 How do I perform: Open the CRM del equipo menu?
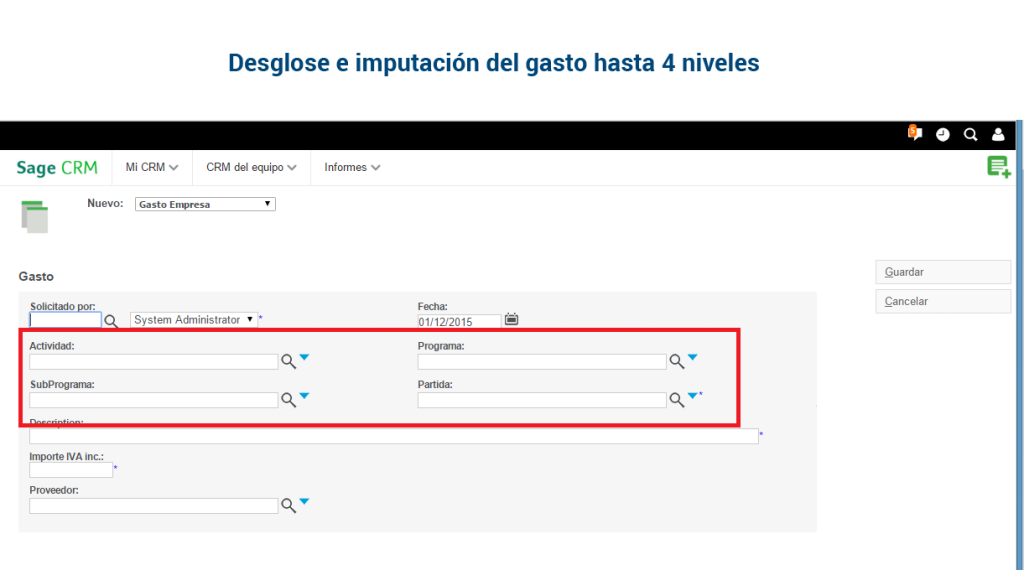coord(251,168)
